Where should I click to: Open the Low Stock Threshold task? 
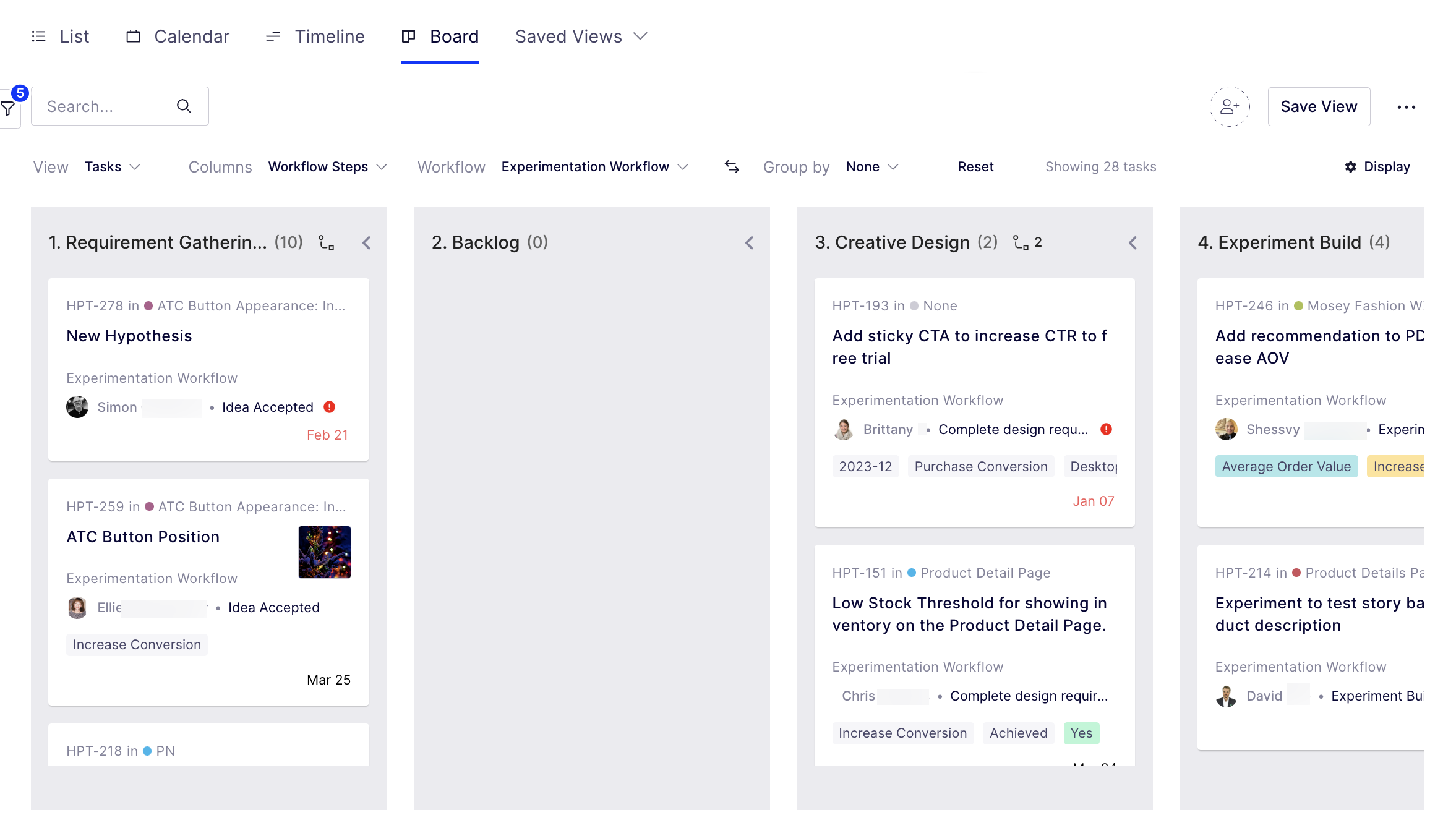point(970,614)
